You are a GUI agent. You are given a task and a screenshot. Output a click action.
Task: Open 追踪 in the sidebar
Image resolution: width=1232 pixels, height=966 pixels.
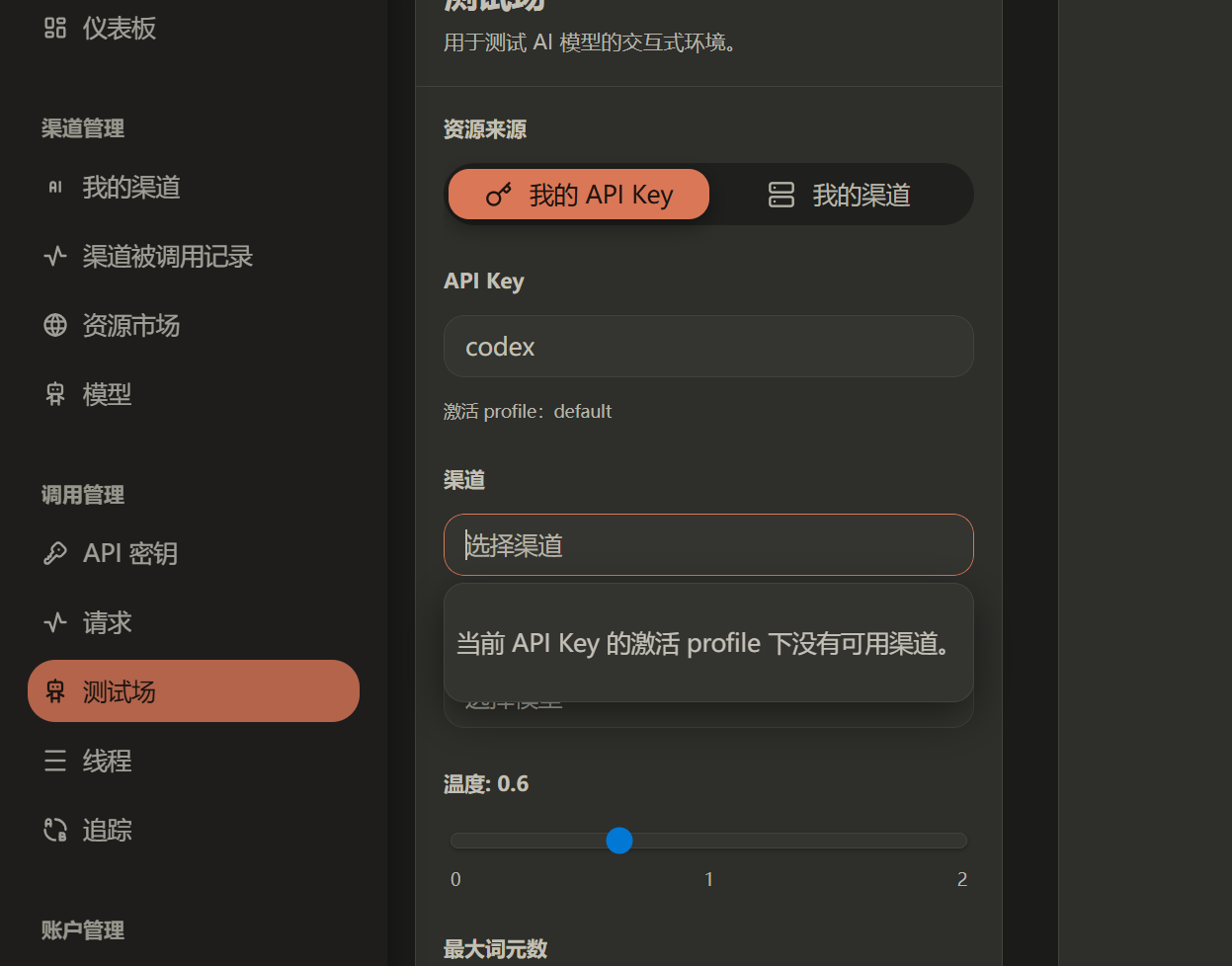point(194,830)
